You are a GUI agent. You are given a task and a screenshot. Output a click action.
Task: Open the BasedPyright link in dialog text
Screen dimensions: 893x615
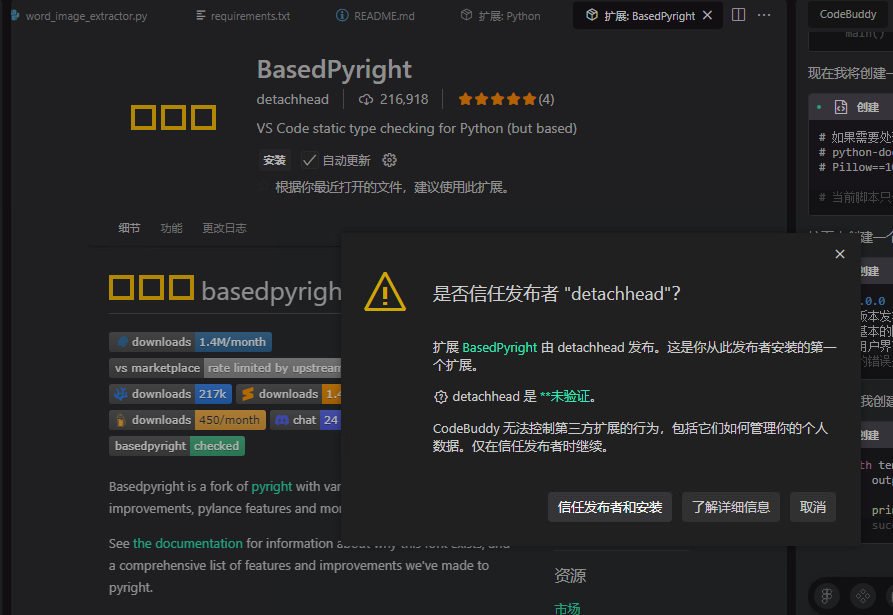(499, 347)
